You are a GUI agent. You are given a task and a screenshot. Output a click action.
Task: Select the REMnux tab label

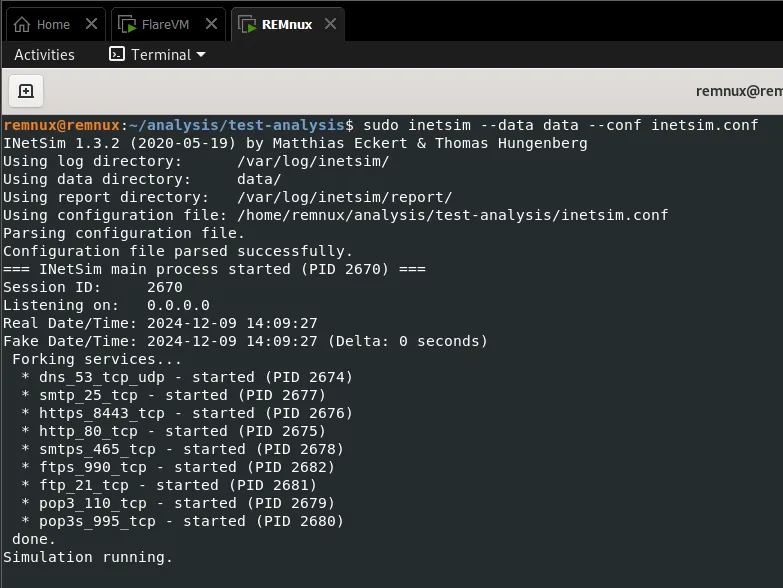coord(288,24)
